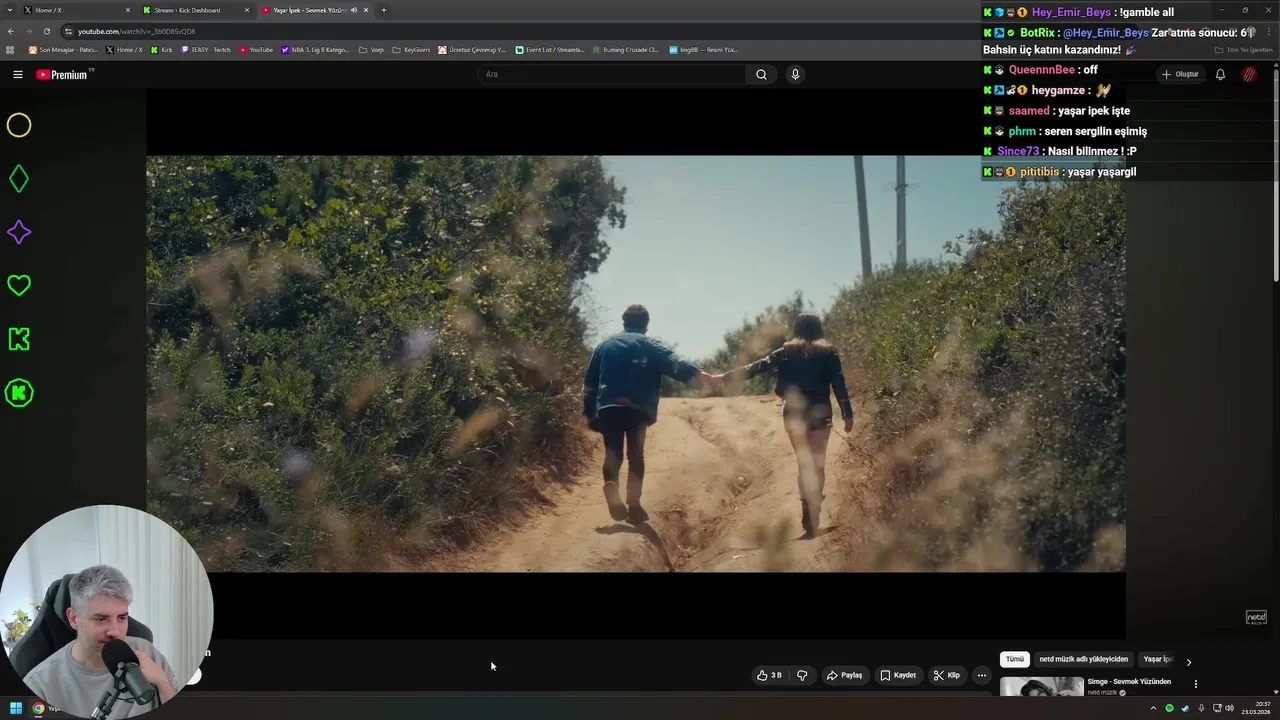
Task: Open the tab search dropdown arrow
Action: (9, 10)
